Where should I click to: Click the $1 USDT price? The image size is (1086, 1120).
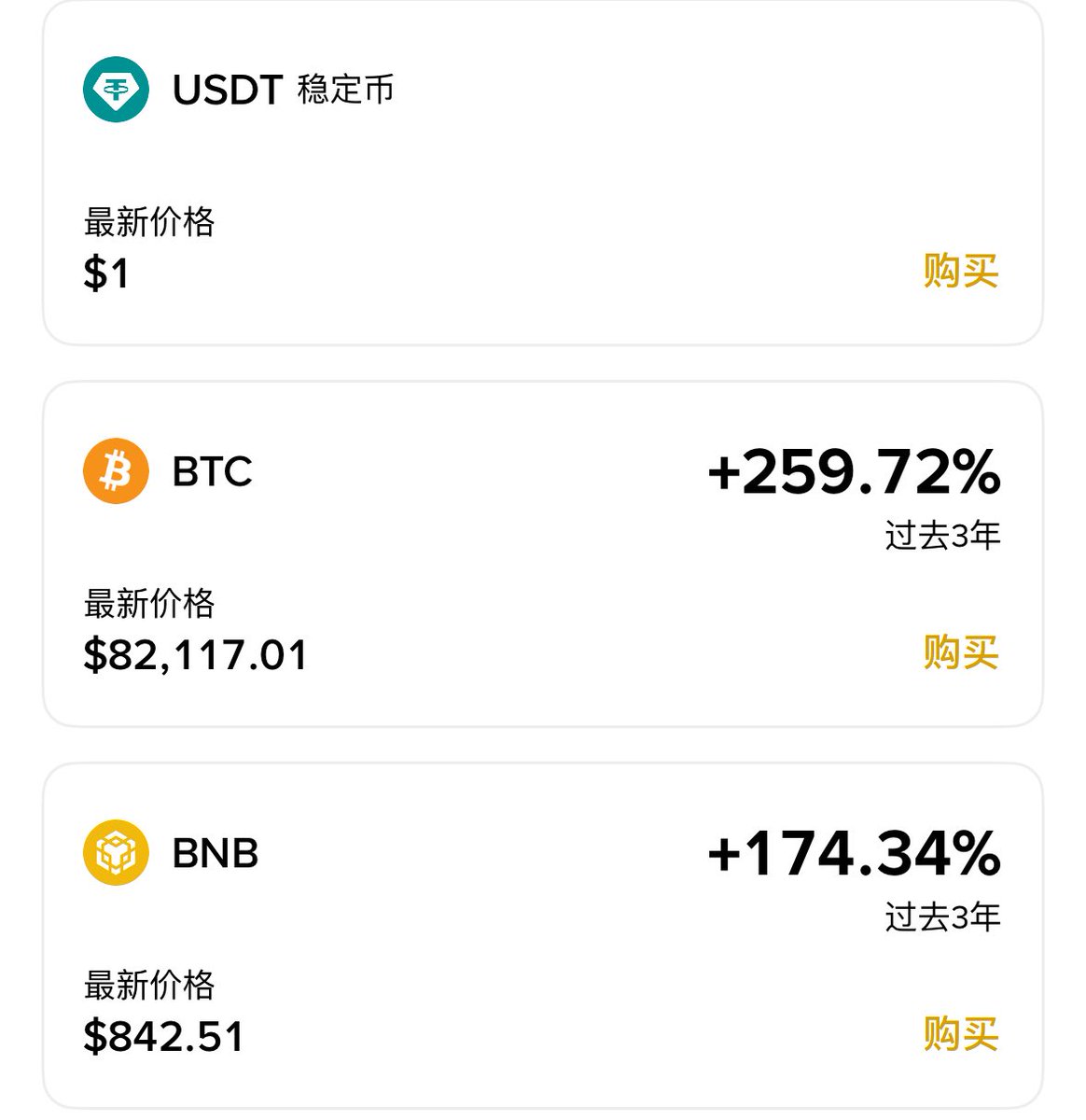[106, 273]
